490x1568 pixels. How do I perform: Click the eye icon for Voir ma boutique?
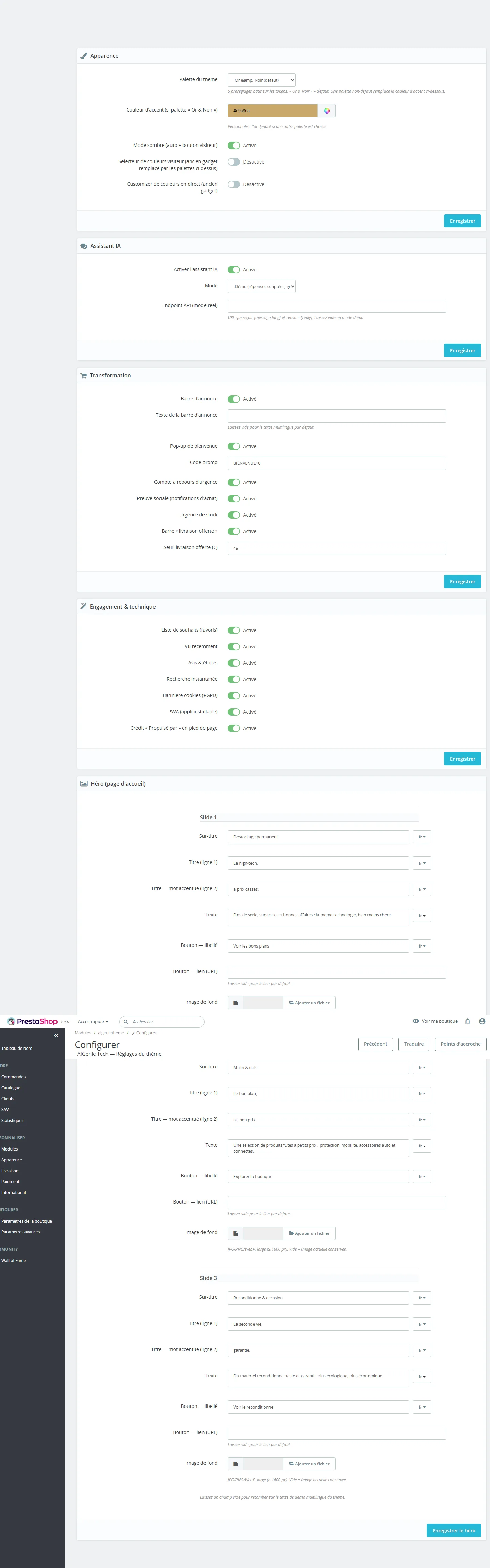[x=415, y=1021]
